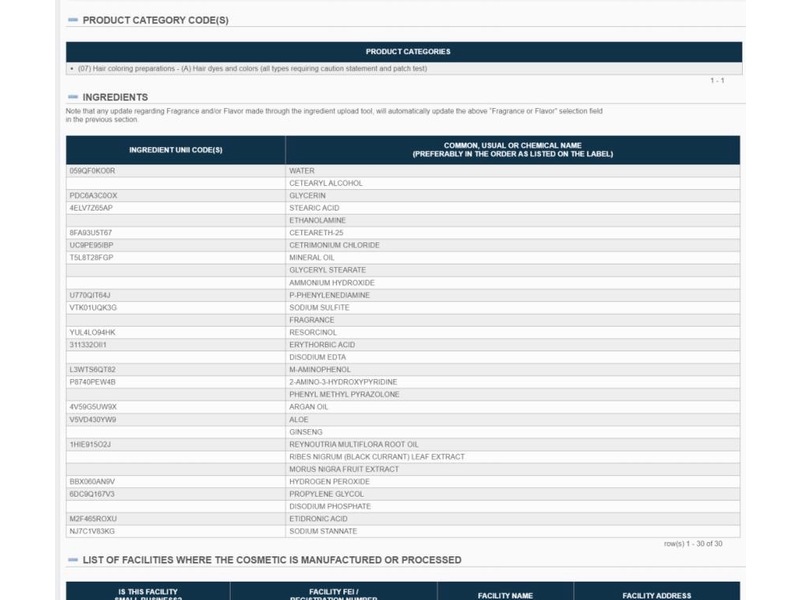Screen dimensions: 800x600
Task: Click UNII code VTK01UQK3G
Action: pyautogui.click(x=93, y=308)
